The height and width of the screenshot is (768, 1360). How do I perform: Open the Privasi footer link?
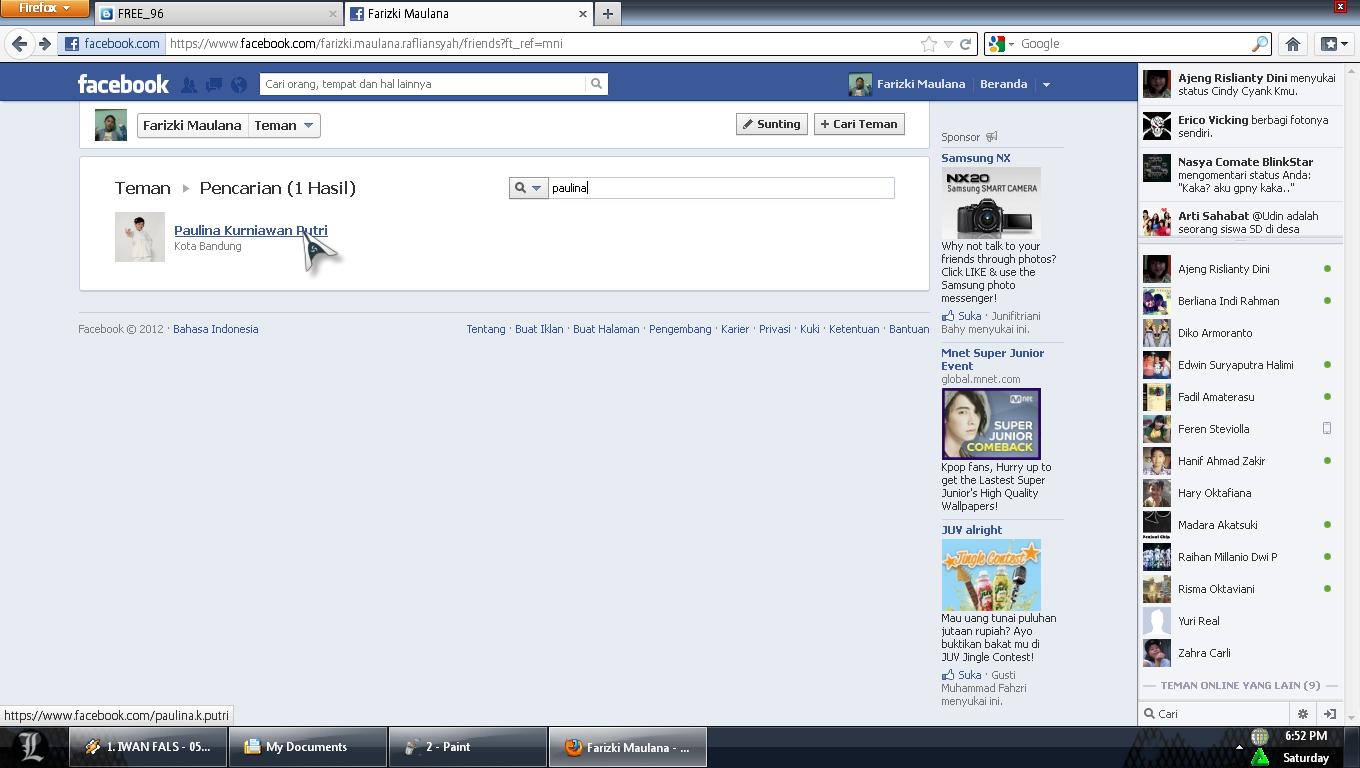click(775, 329)
